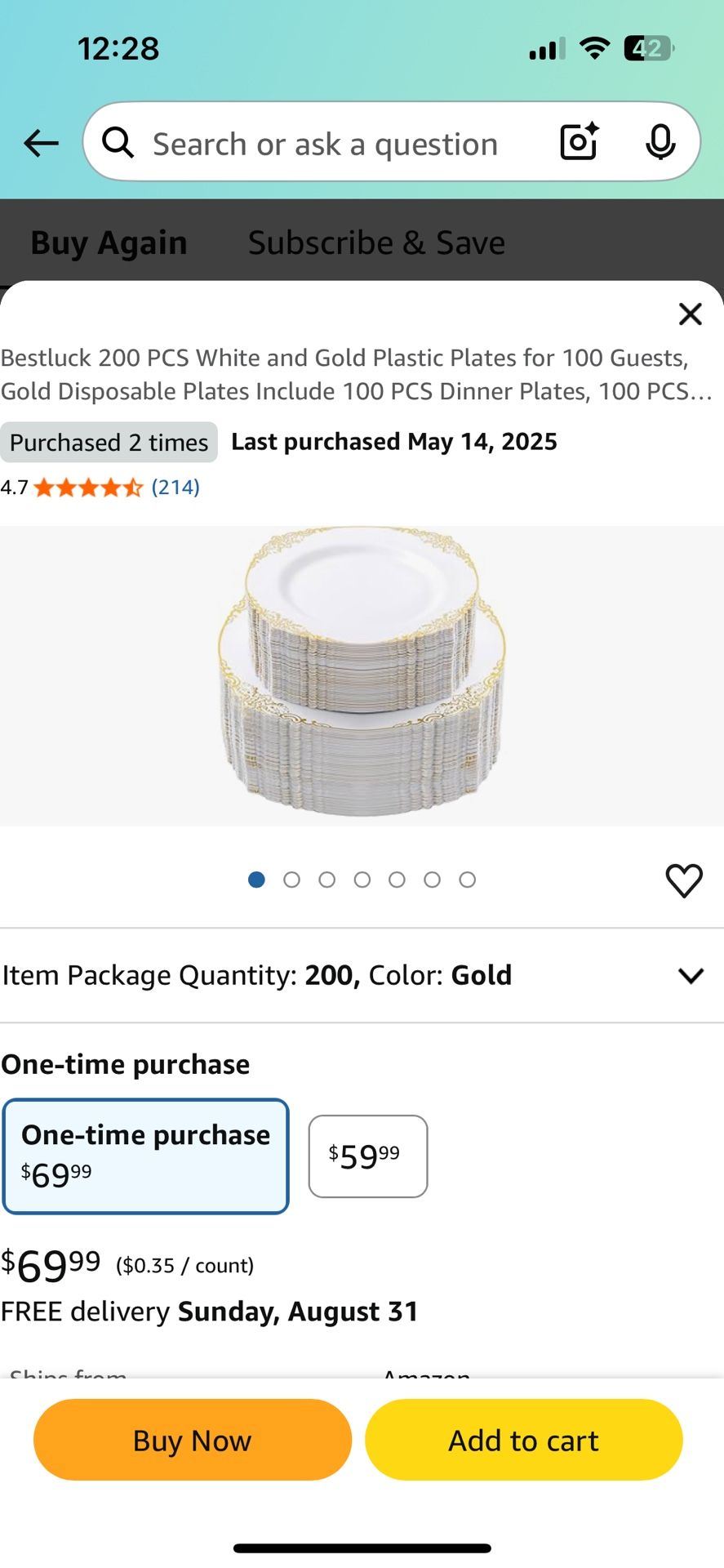Switch to the Buy Again tab
This screenshot has width=724, height=1568.
pos(109,243)
